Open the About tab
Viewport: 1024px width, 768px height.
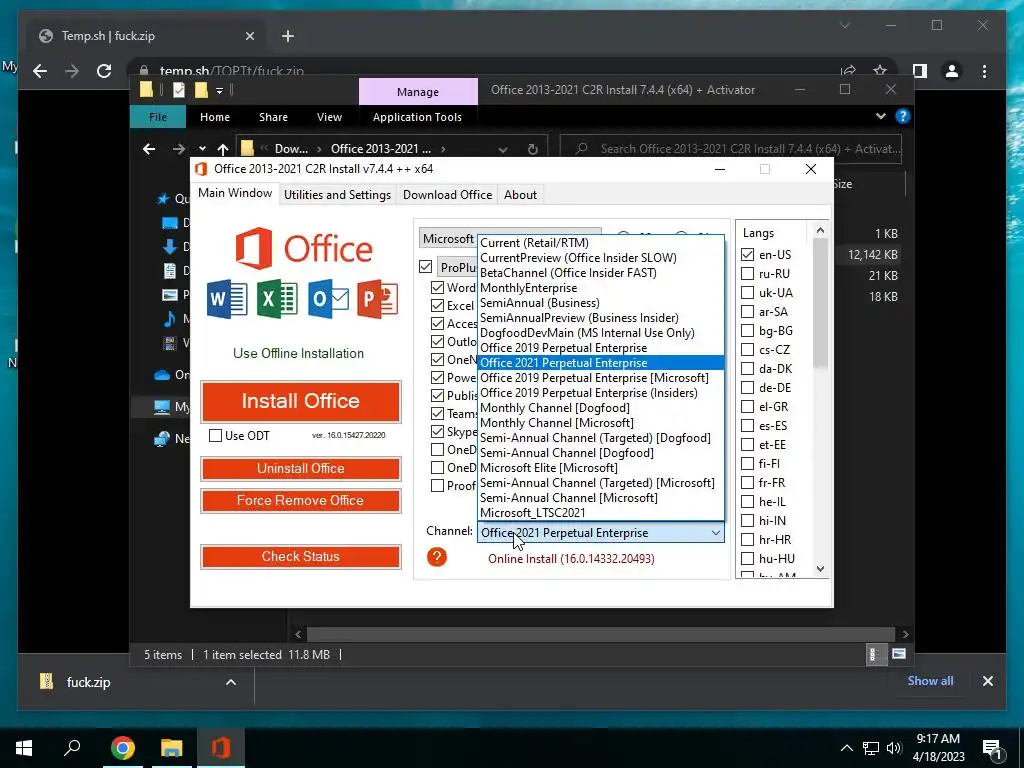pos(520,195)
